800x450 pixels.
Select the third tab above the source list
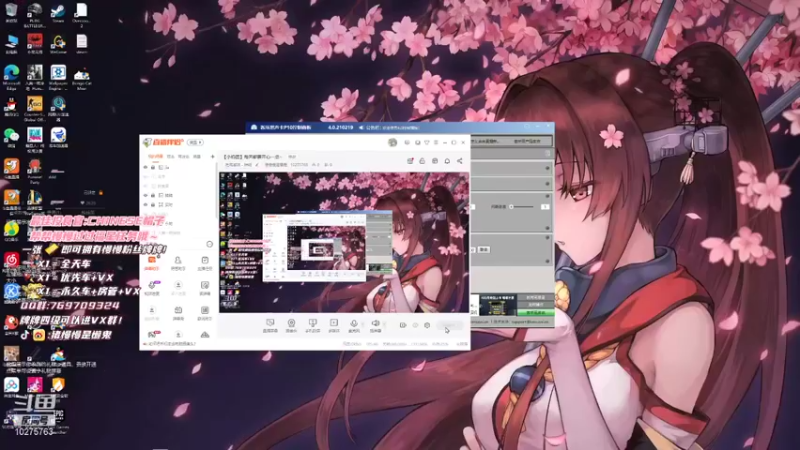coord(183,157)
